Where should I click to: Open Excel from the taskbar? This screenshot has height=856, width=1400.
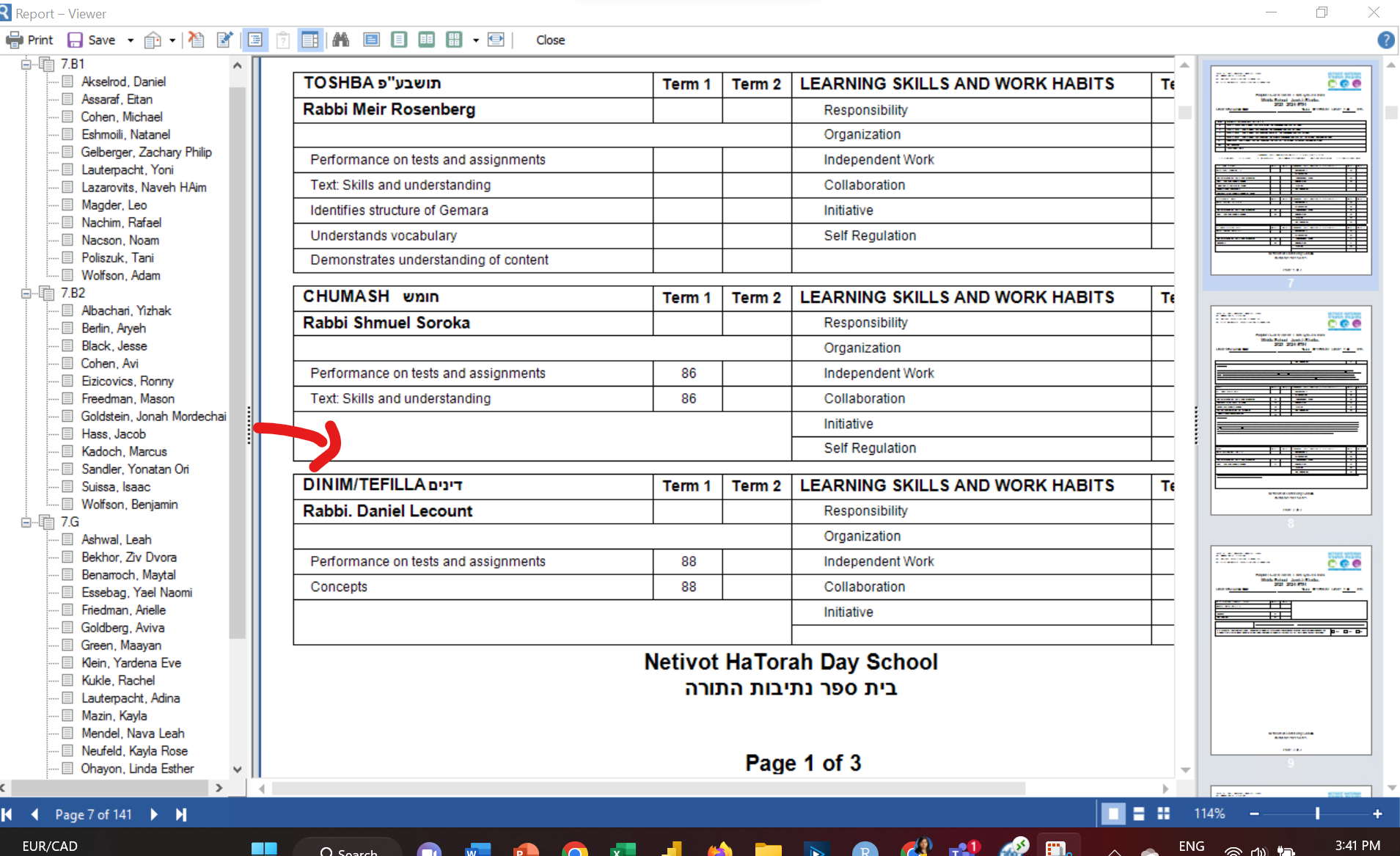click(623, 848)
